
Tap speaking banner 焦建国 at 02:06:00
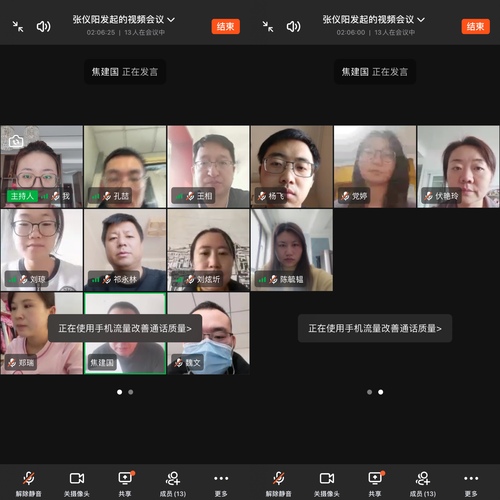pyautogui.click(x=375, y=72)
